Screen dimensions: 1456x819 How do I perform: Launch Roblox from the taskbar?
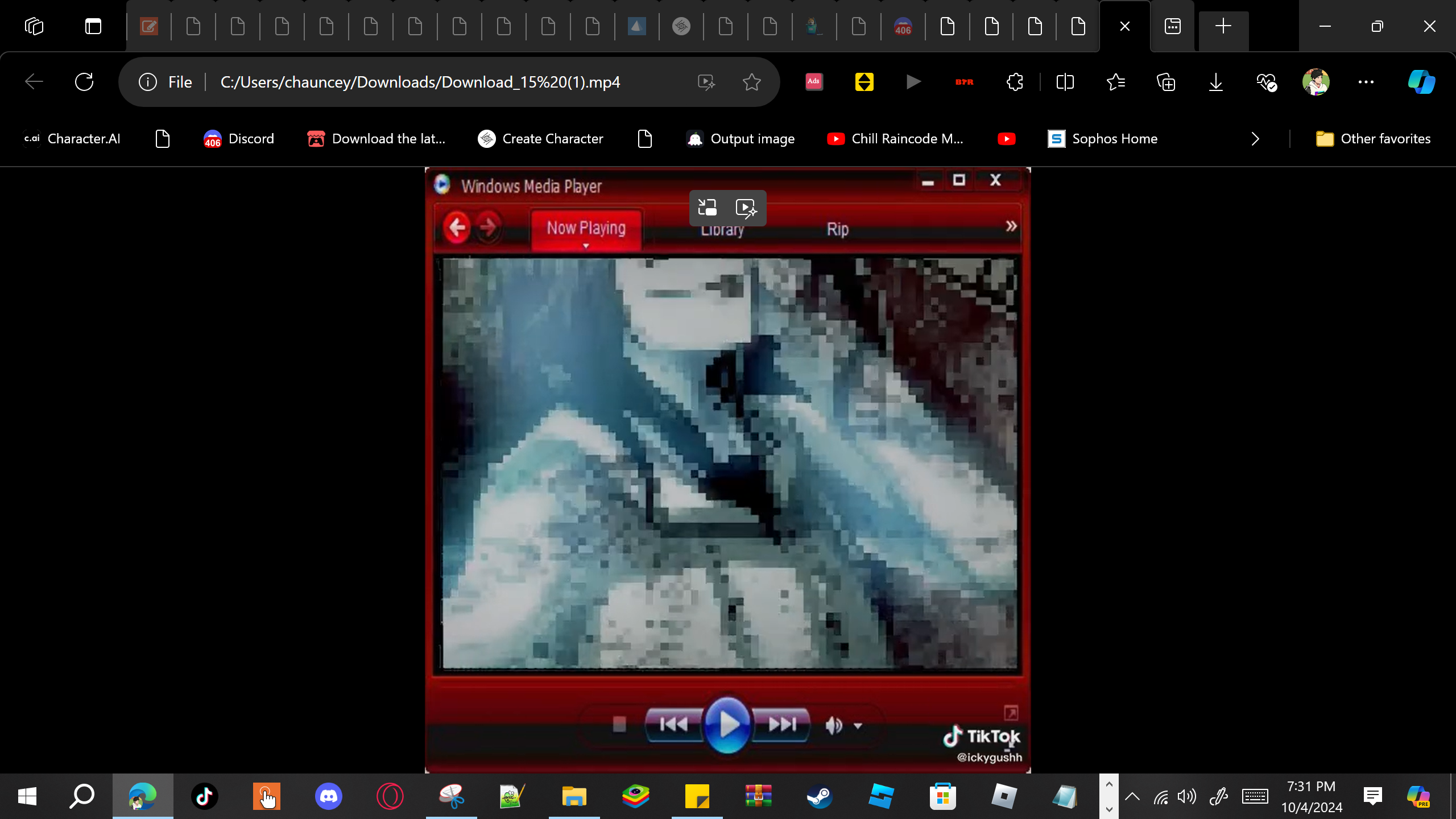[1004, 796]
